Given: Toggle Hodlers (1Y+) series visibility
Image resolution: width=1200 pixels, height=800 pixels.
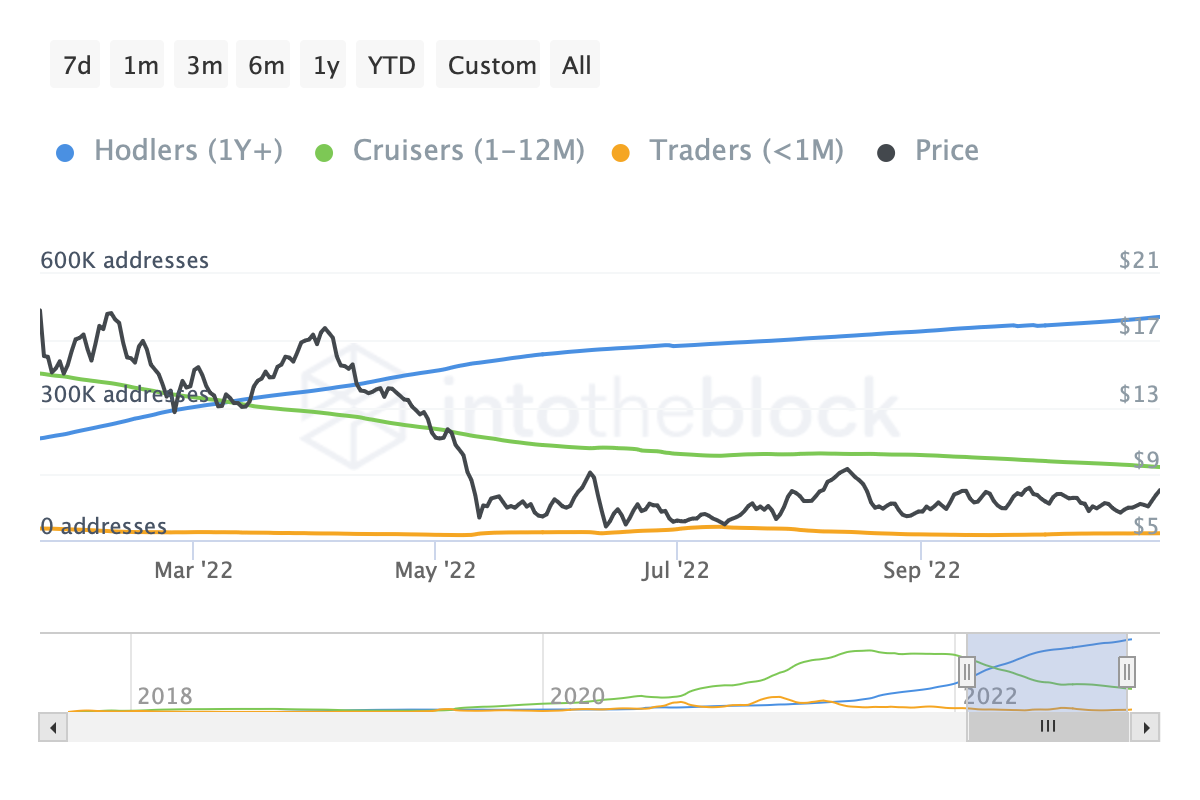Looking at the screenshot, I should point(168,151).
